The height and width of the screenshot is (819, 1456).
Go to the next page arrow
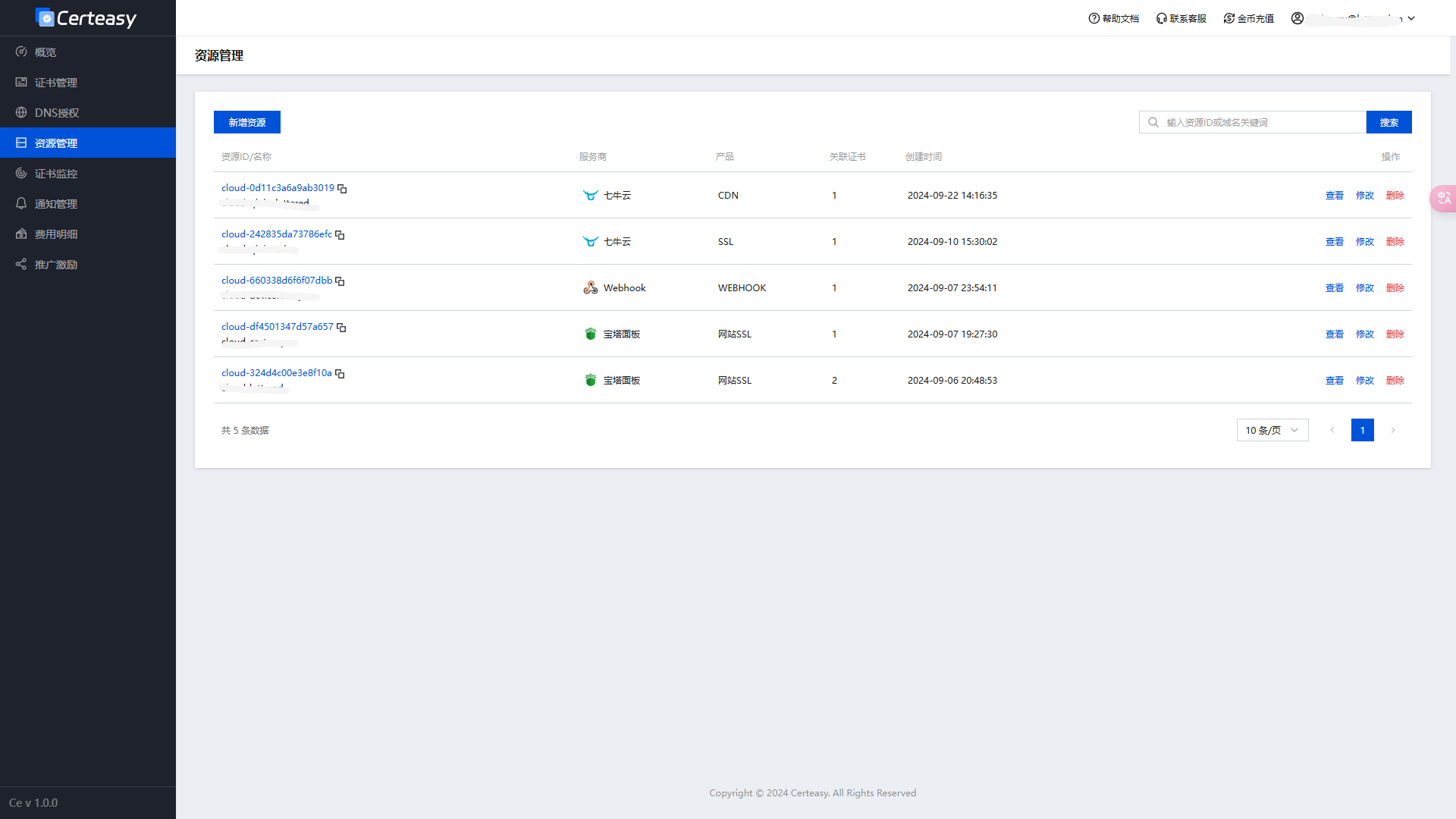1393,430
